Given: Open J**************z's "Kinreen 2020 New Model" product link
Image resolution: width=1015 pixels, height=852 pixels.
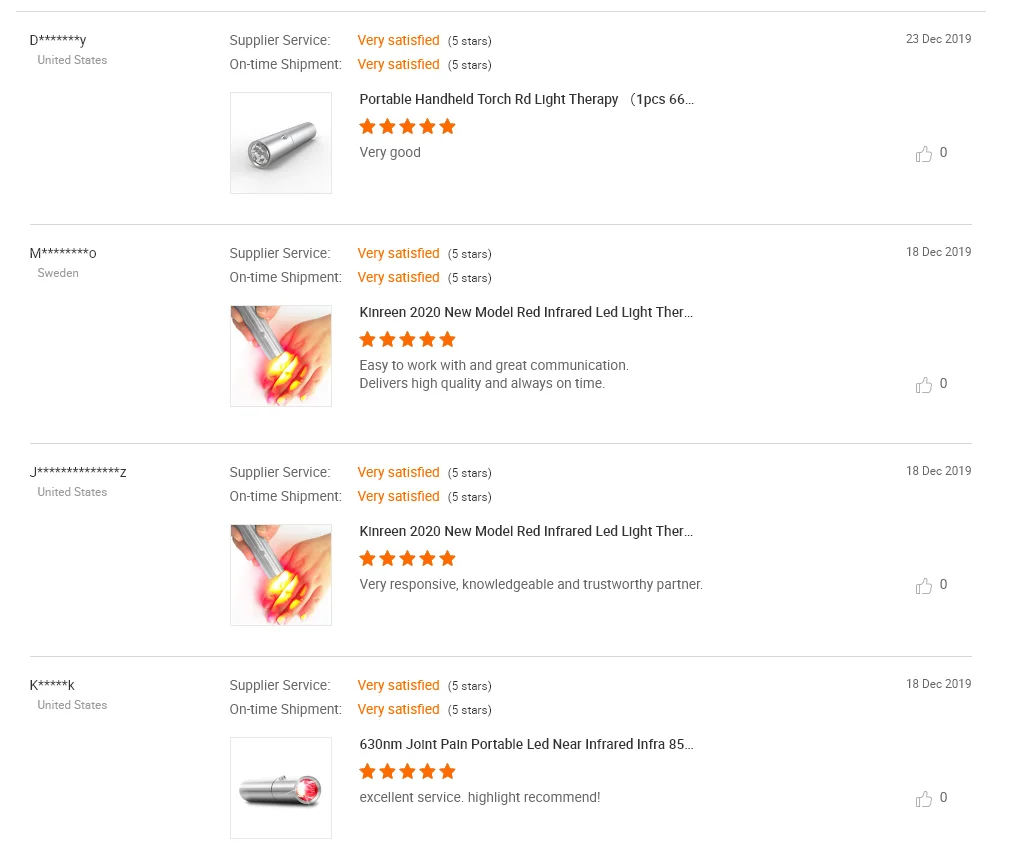Looking at the screenshot, I should (526, 532).
